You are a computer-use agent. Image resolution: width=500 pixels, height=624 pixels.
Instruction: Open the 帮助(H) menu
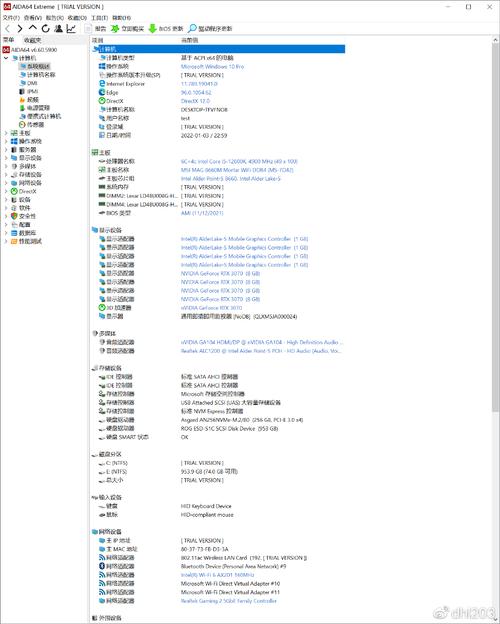click(x=121, y=18)
